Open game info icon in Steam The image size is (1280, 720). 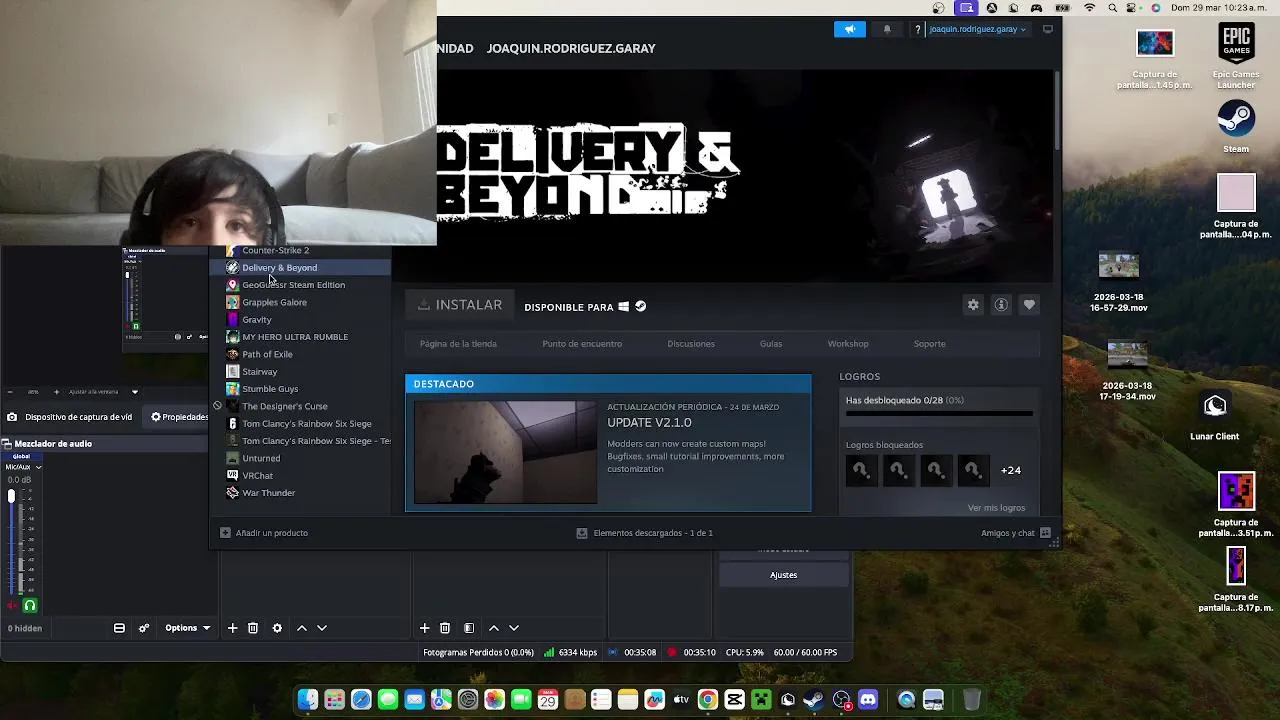1001,305
